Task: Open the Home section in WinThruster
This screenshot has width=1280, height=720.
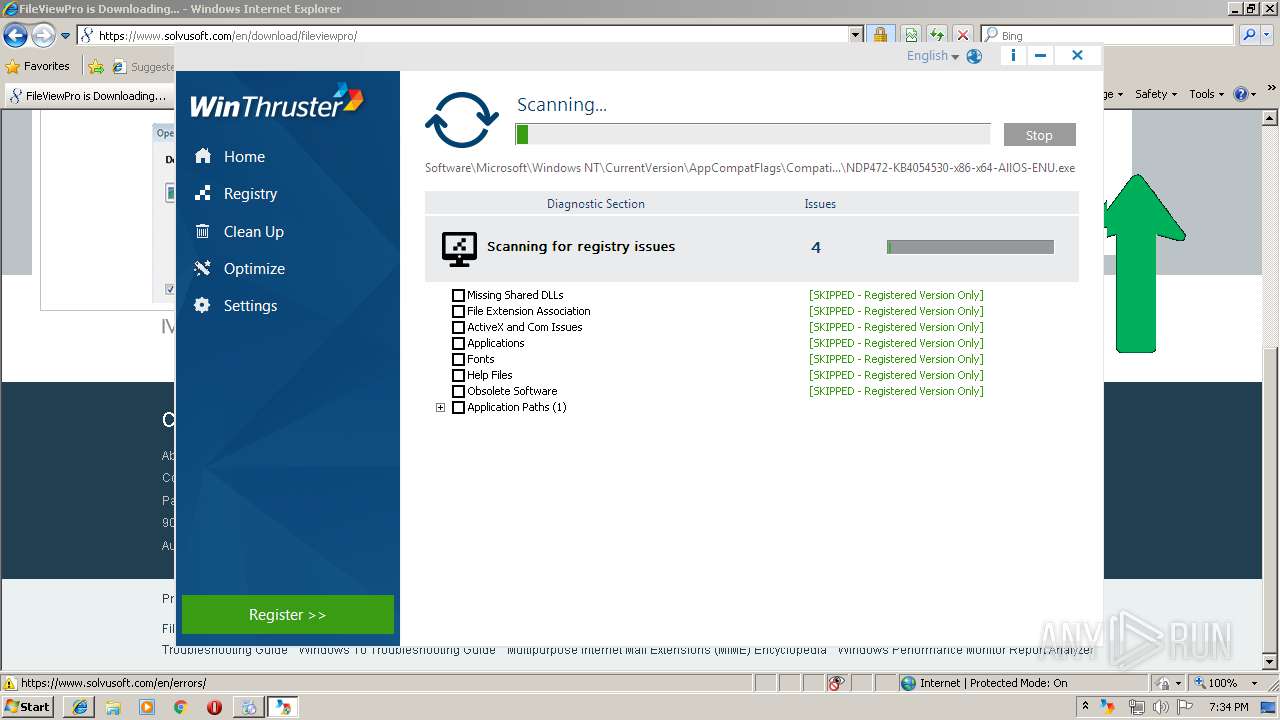Action: [244, 156]
